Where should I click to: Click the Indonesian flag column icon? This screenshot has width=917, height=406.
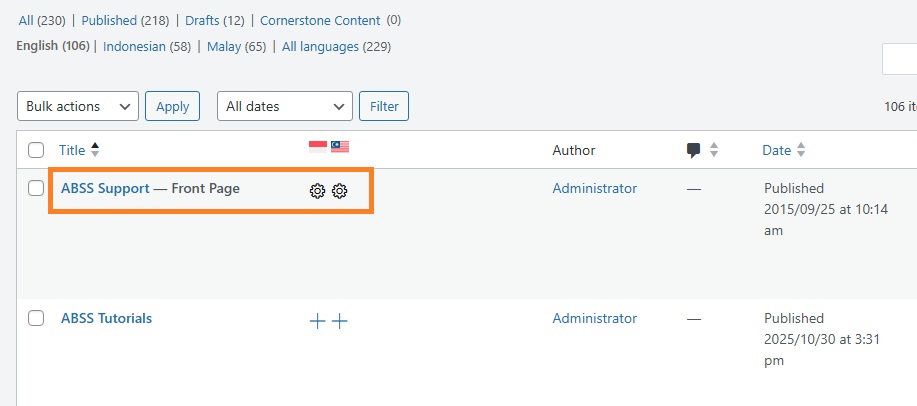coord(318,147)
